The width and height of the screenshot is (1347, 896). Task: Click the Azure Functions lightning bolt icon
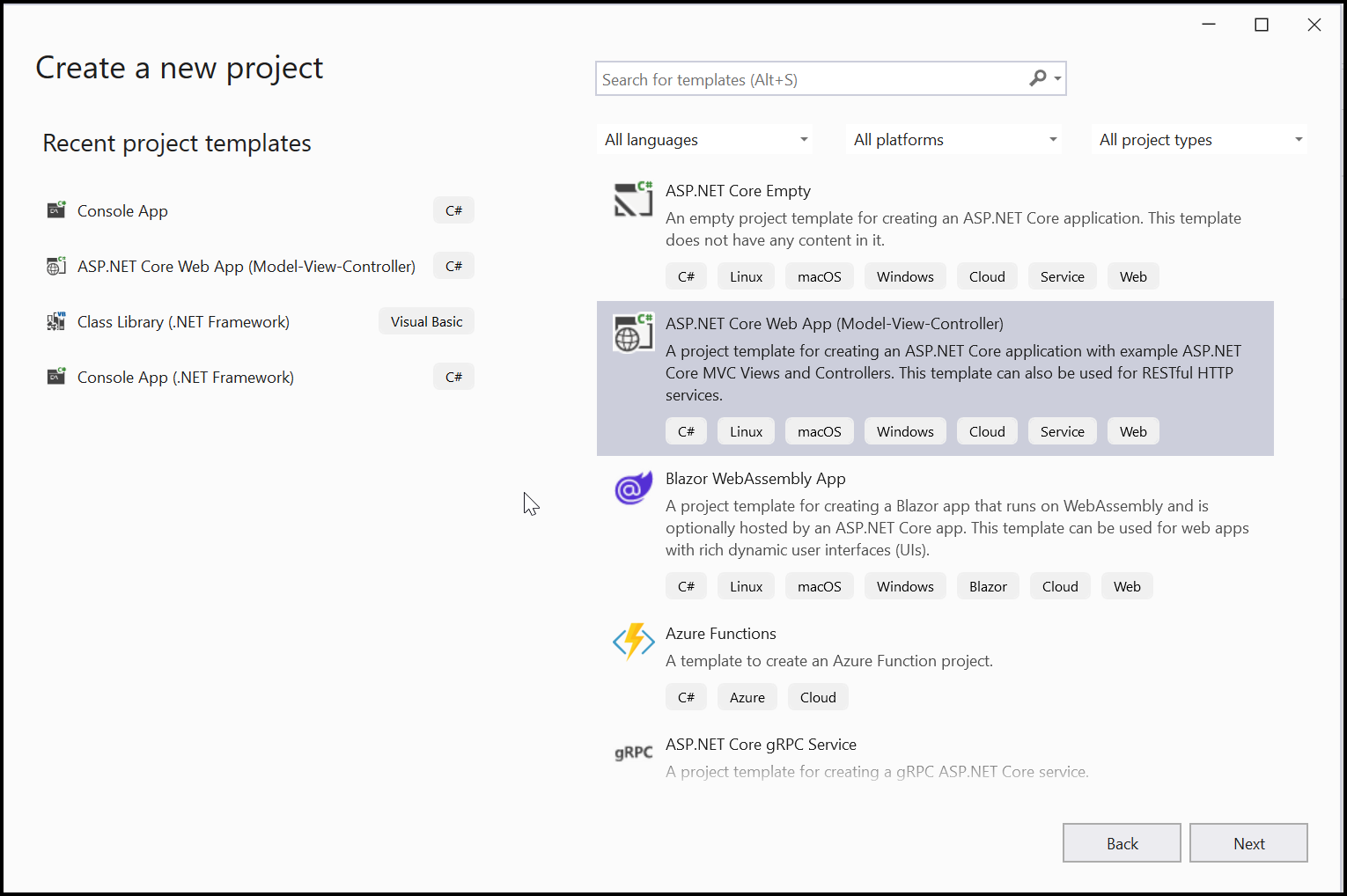(x=633, y=642)
